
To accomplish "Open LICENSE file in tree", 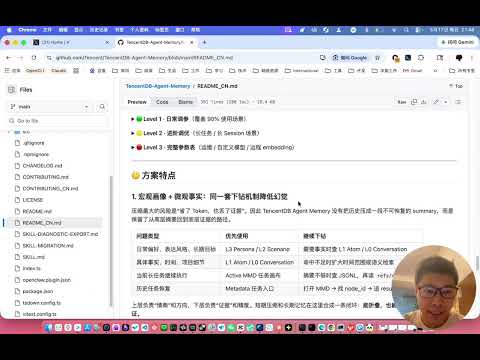I will (x=33, y=200).
